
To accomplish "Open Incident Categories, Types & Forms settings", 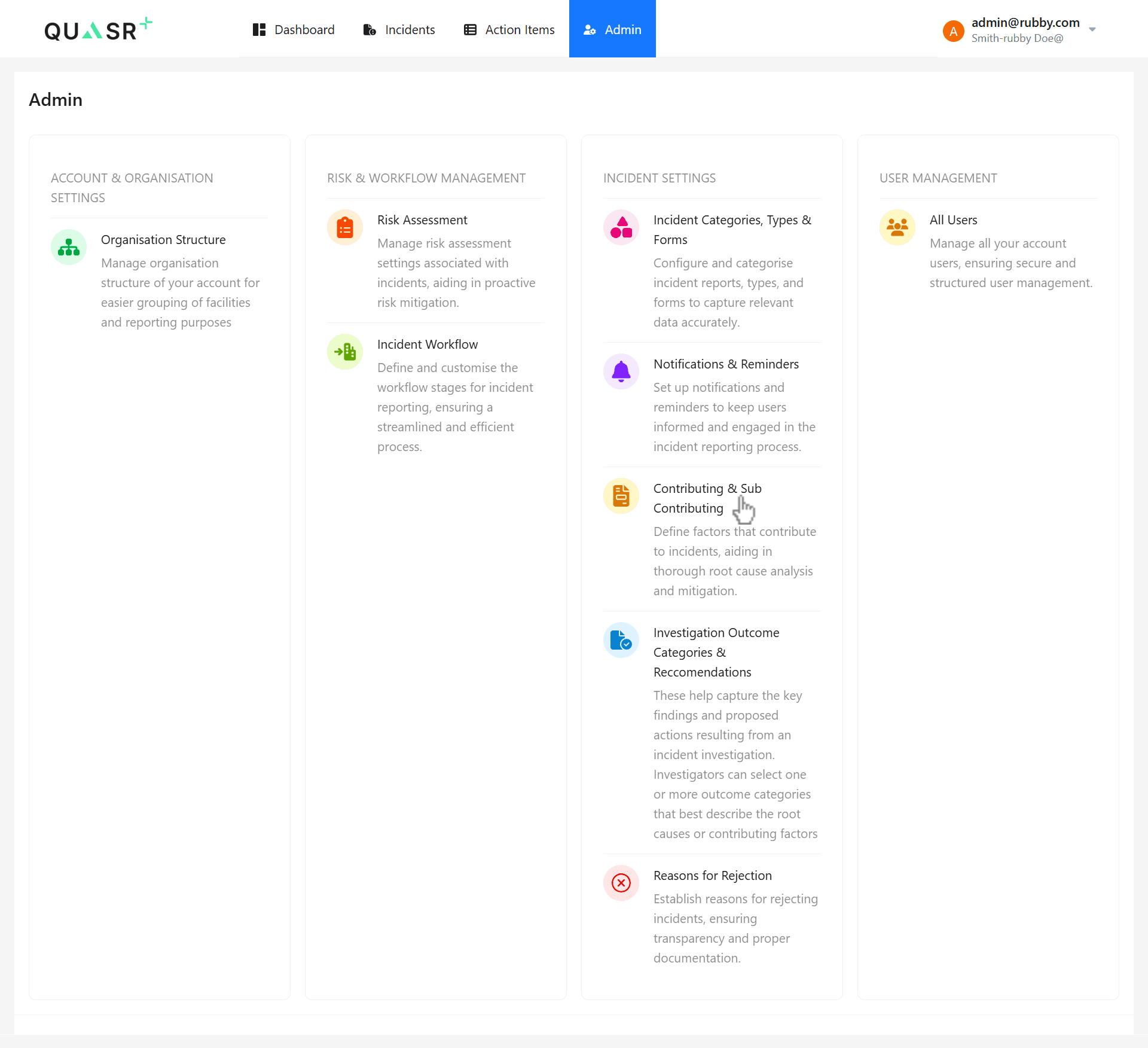I will pyautogui.click(x=732, y=230).
